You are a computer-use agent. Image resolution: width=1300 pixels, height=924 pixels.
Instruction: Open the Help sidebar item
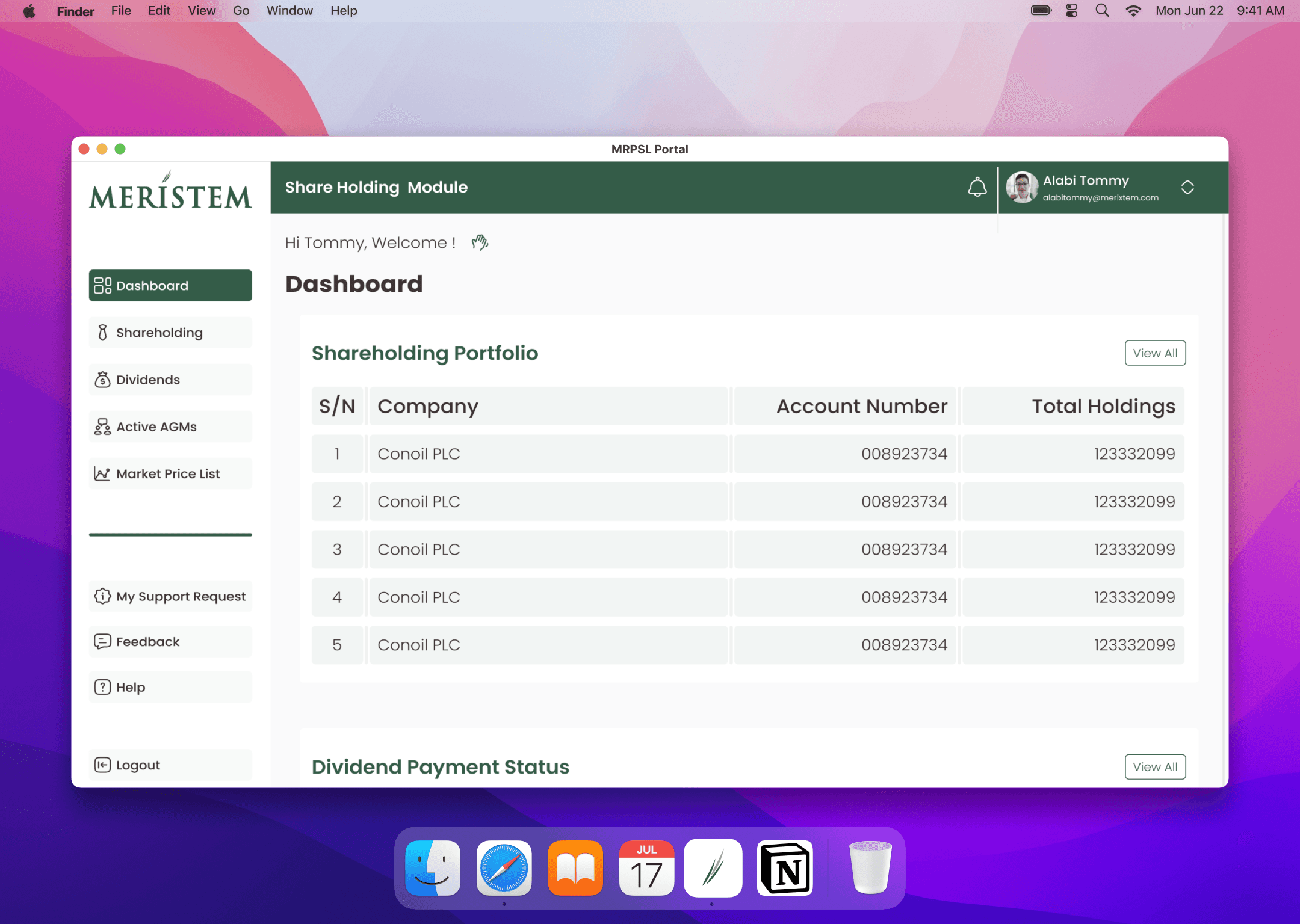(170, 687)
